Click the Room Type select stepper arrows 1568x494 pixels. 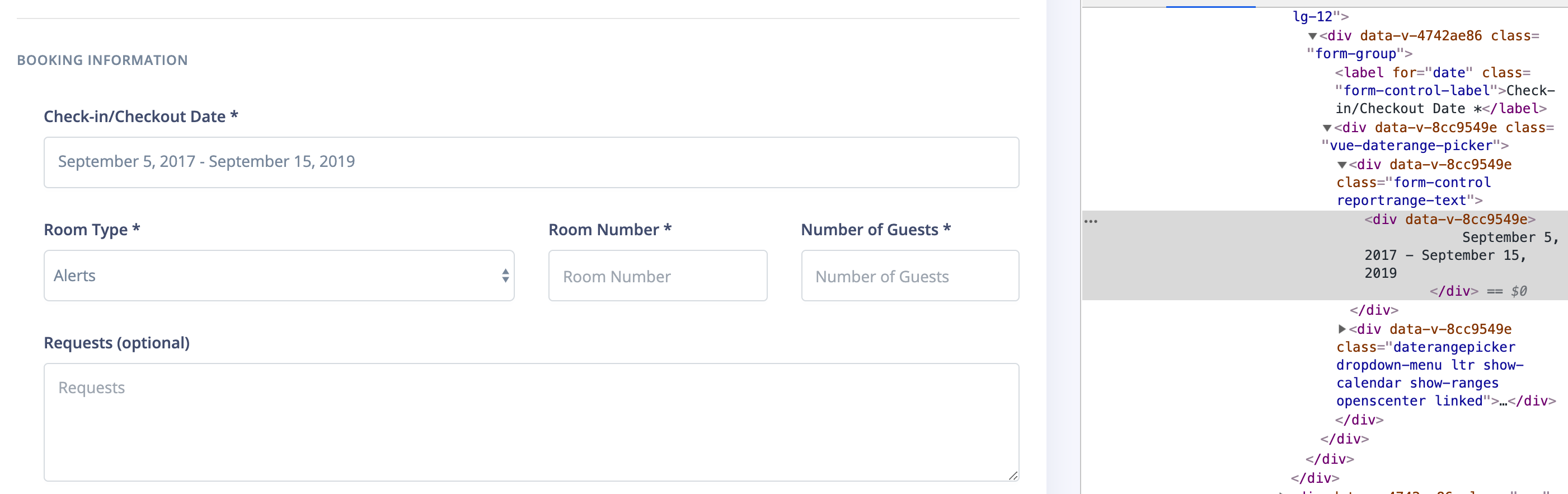[505, 276]
